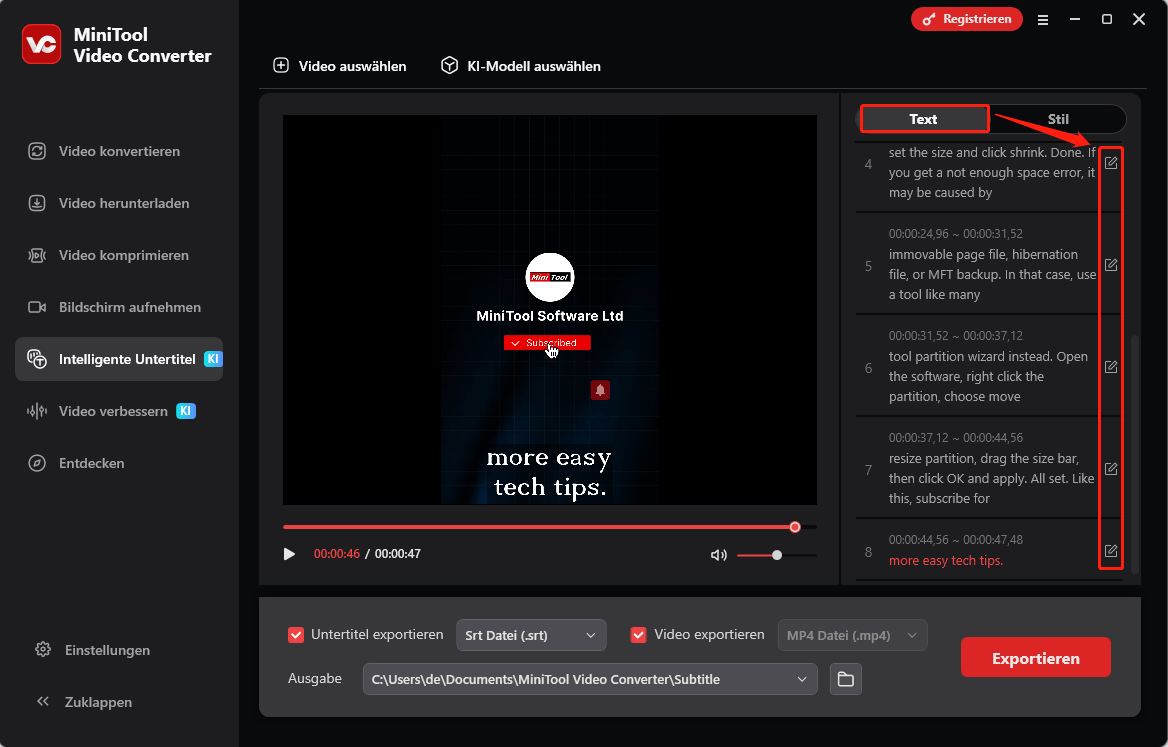Open Einstellungen gear item
Image resolution: width=1168 pixels, height=747 pixels.
coord(93,650)
